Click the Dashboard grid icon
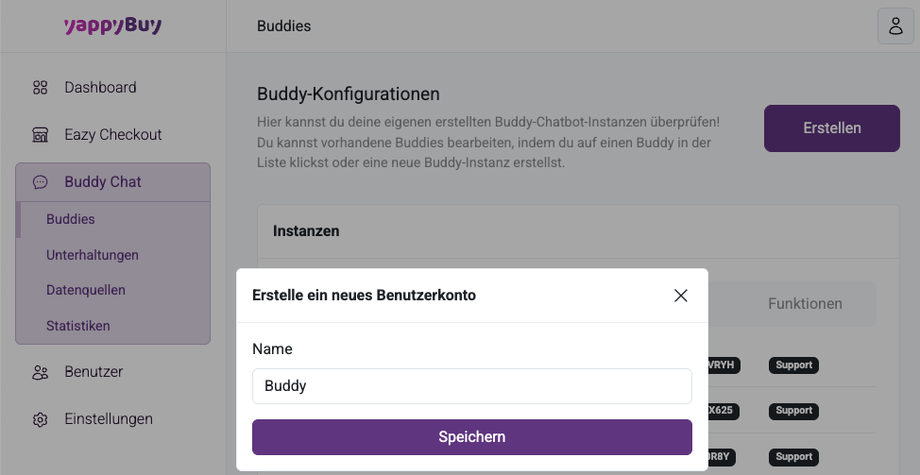920x475 pixels. click(40, 88)
